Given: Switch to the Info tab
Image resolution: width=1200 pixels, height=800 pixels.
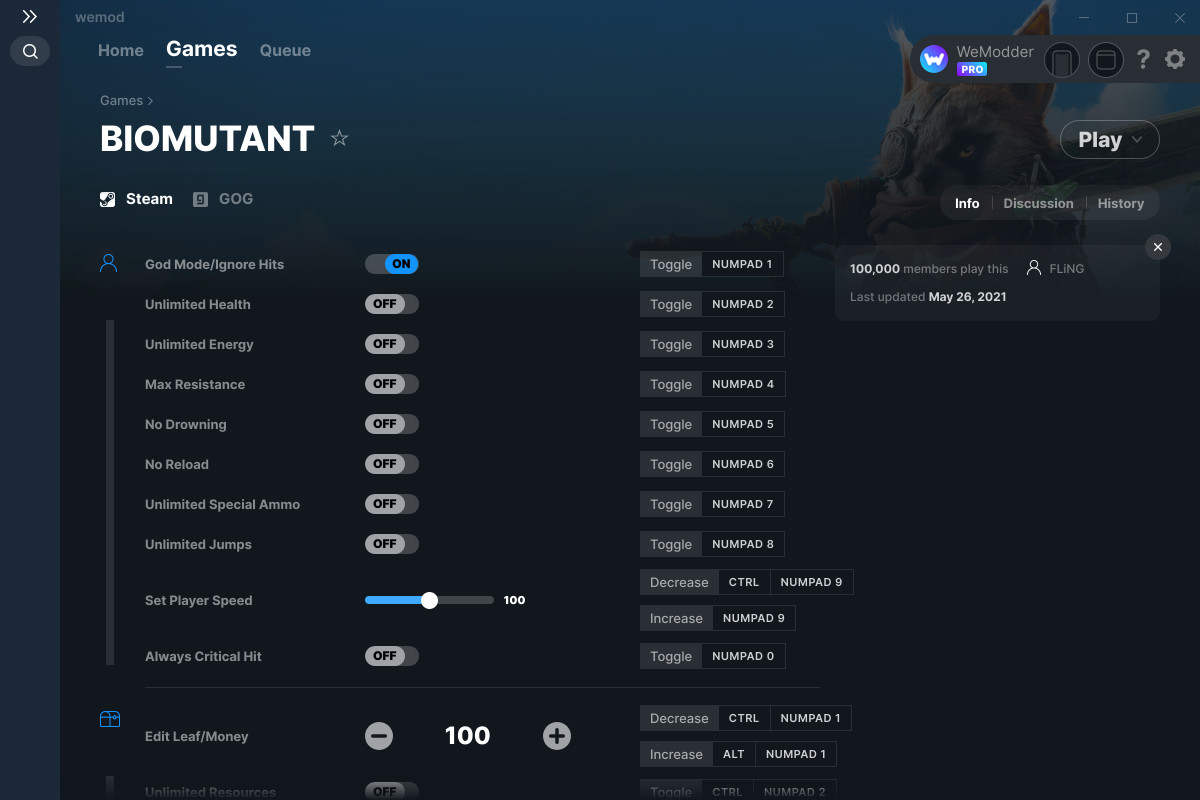Looking at the screenshot, I should pyautogui.click(x=967, y=203).
